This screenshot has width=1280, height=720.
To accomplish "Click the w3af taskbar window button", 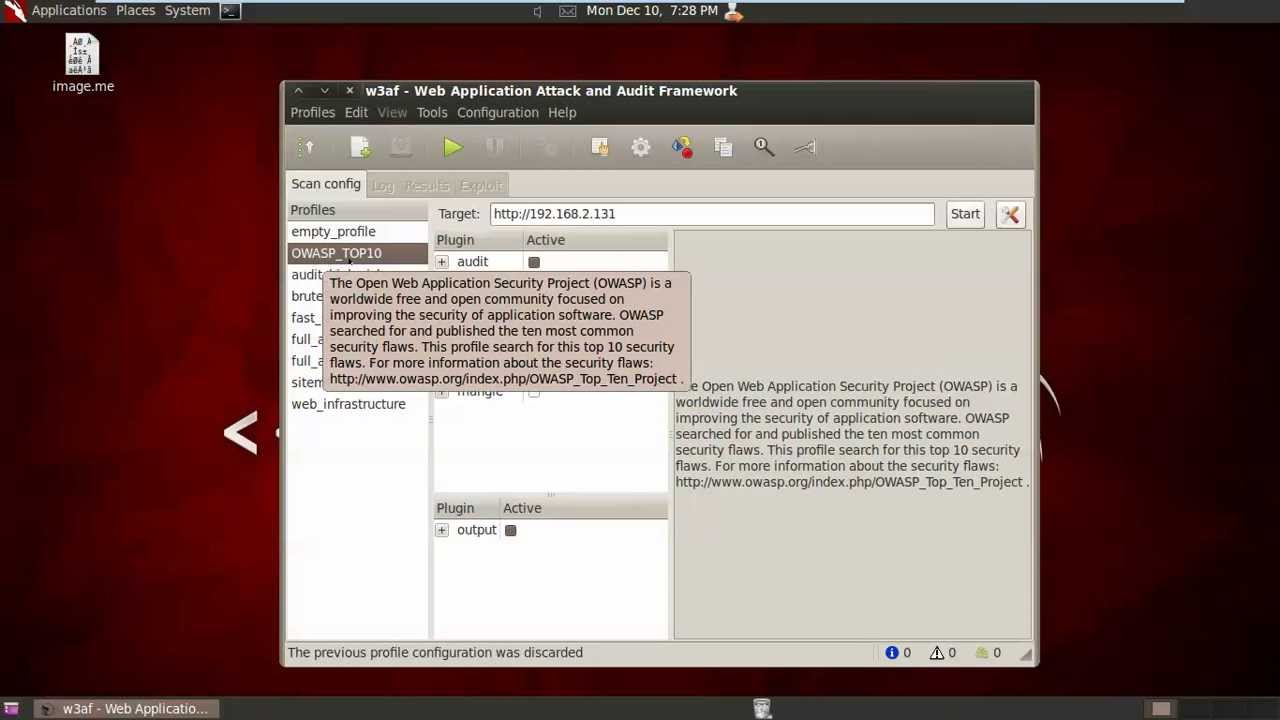I will [x=126, y=709].
